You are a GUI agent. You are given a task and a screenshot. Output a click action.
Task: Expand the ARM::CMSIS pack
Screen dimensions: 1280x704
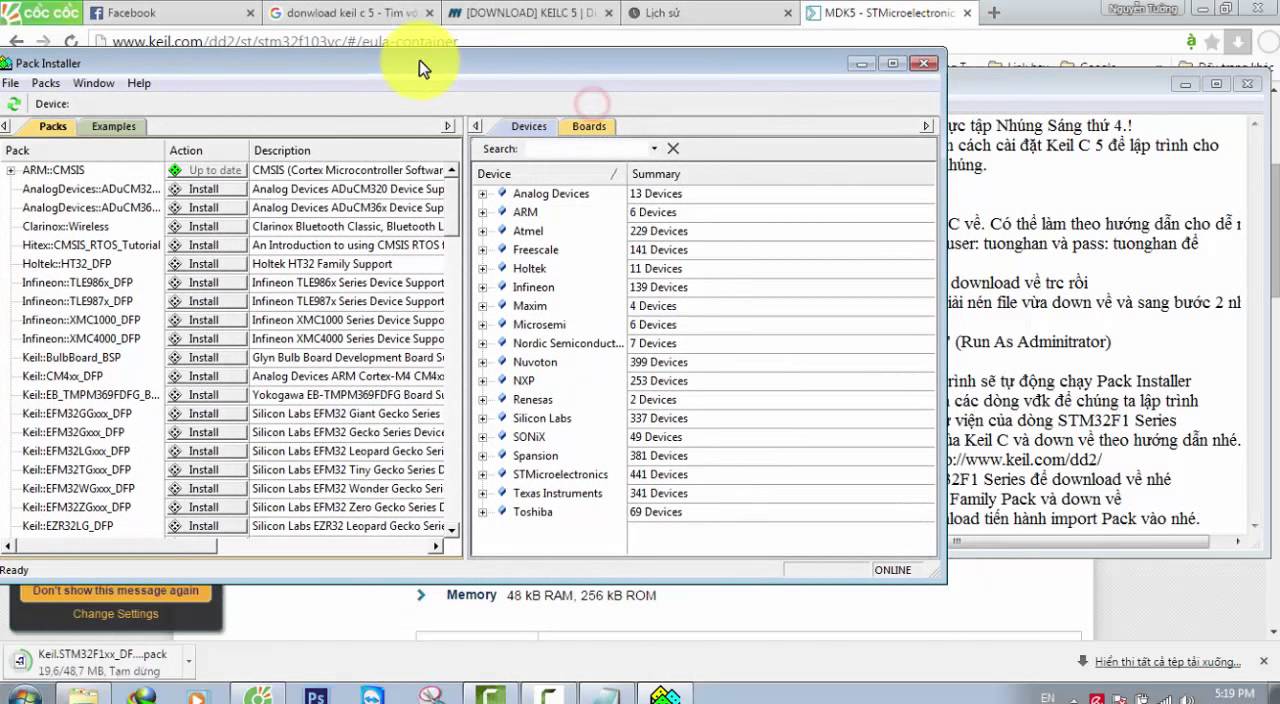pos(10,170)
